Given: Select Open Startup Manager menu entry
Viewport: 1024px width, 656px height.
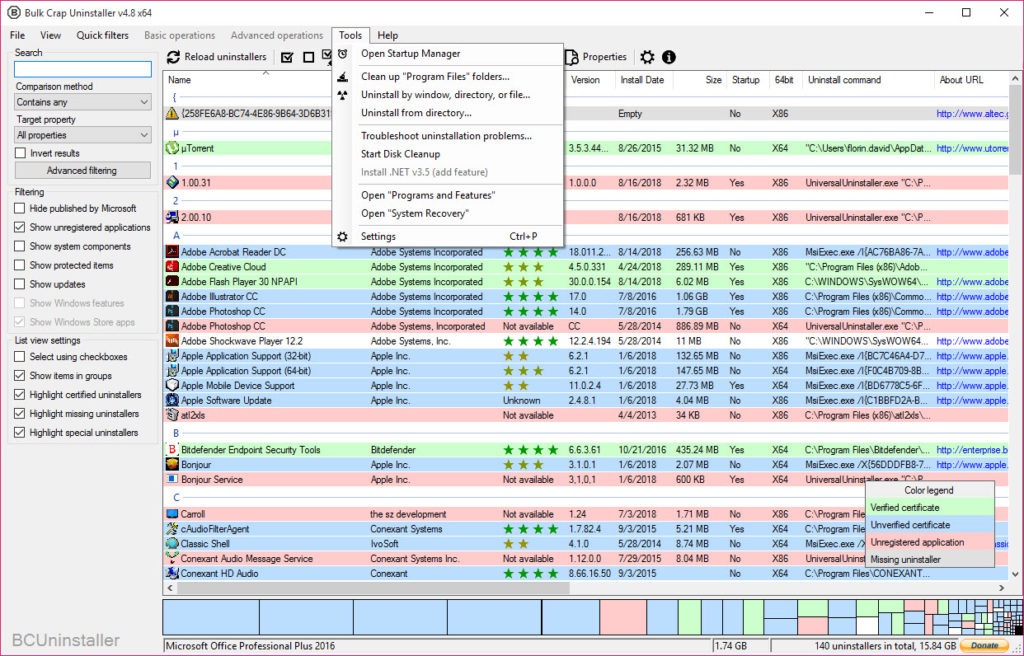Looking at the screenshot, I should click(x=411, y=54).
